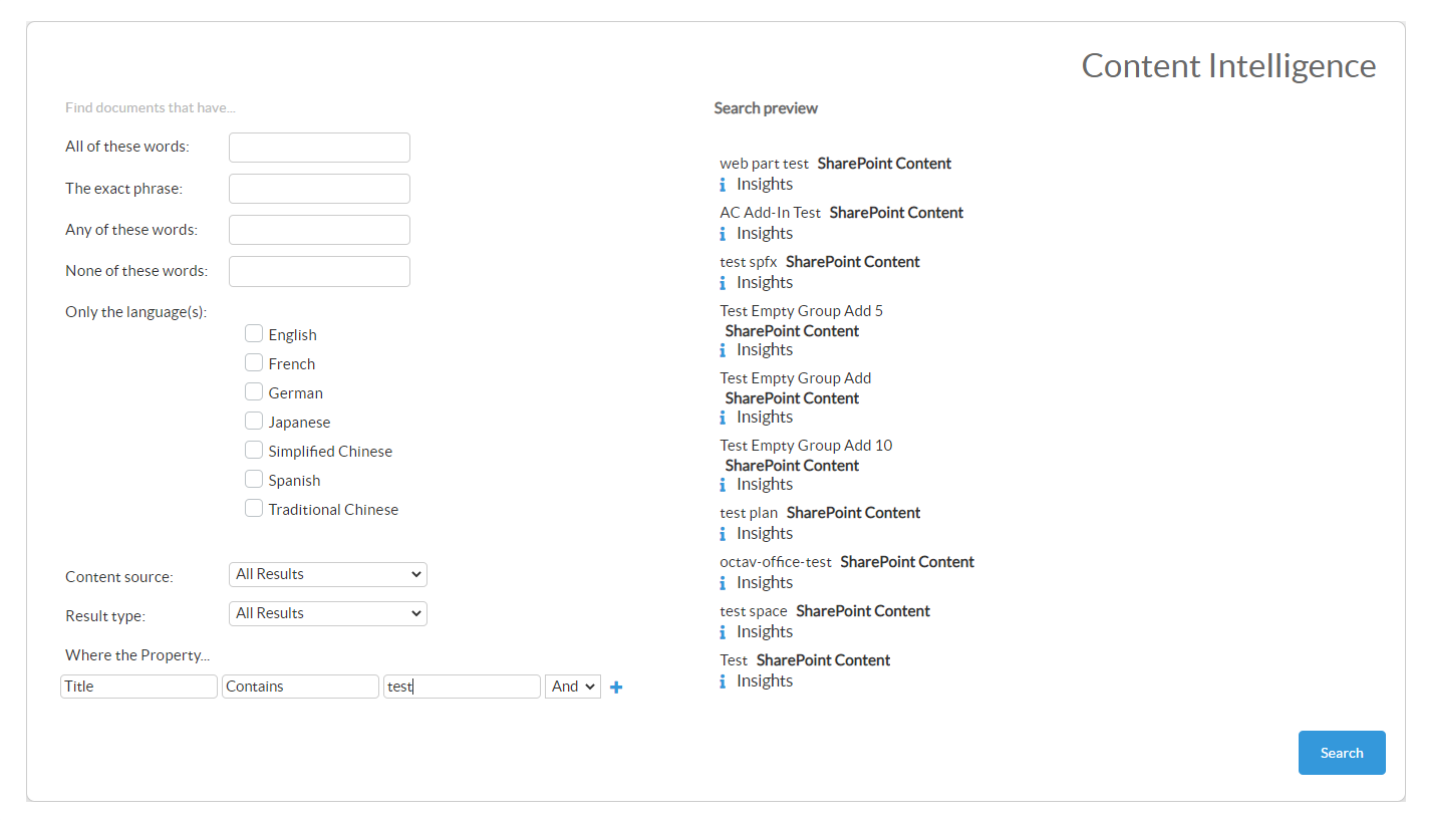Screen dimensions: 1432x820
Task: Click the blue plus icon to add property row
Action: pyautogui.click(x=616, y=687)
